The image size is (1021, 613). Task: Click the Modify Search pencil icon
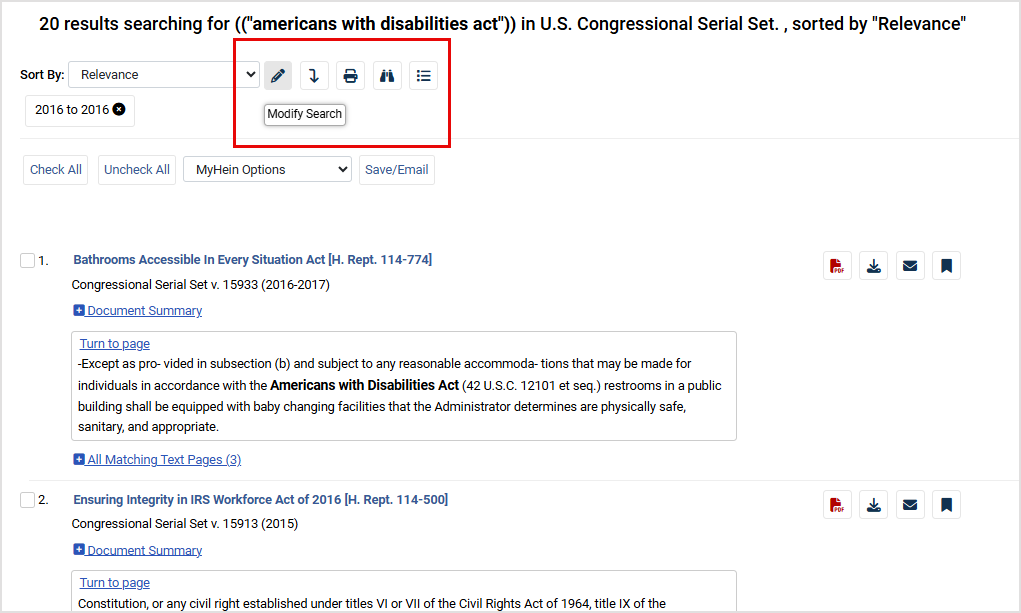tap(278, 76)
